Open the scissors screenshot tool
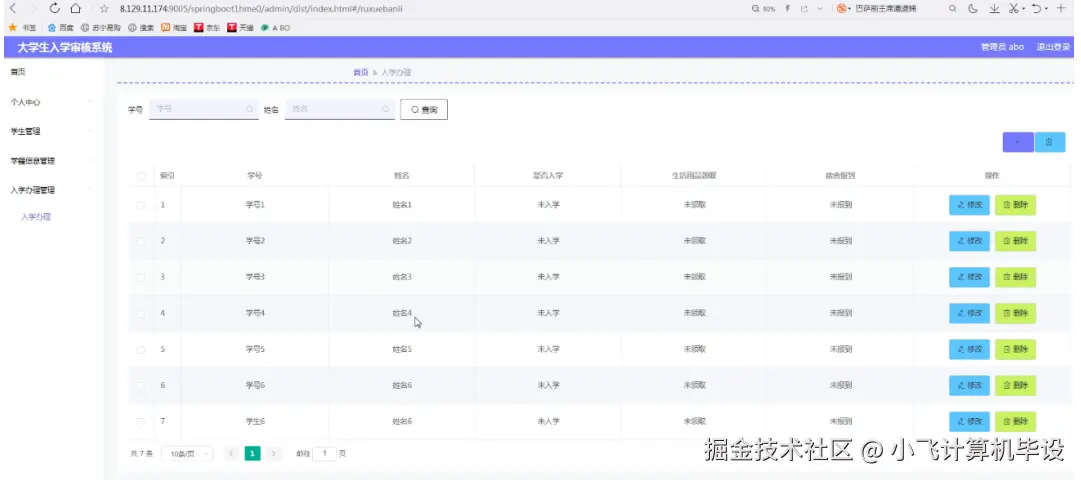 click(1014, 9)
